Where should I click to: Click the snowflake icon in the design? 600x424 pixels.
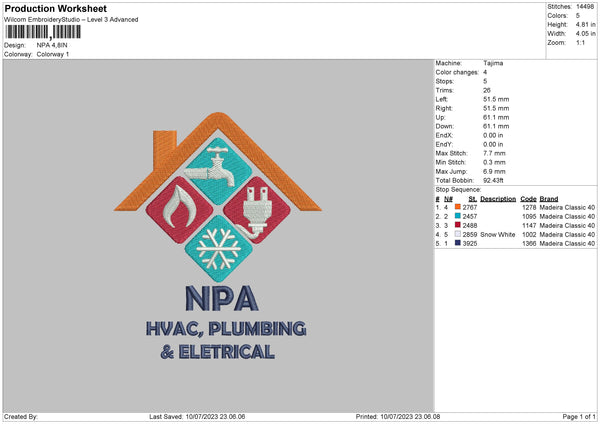point(218,249)
